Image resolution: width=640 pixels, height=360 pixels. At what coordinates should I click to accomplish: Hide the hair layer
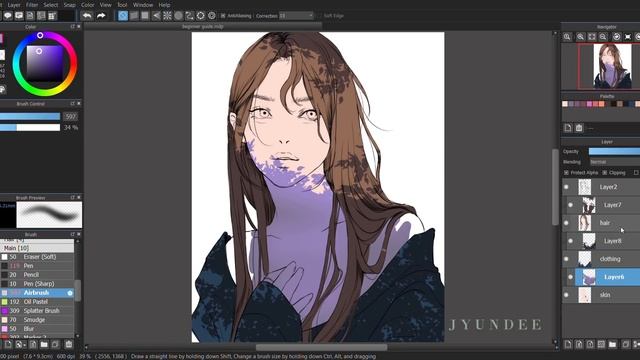coord(566,223)
